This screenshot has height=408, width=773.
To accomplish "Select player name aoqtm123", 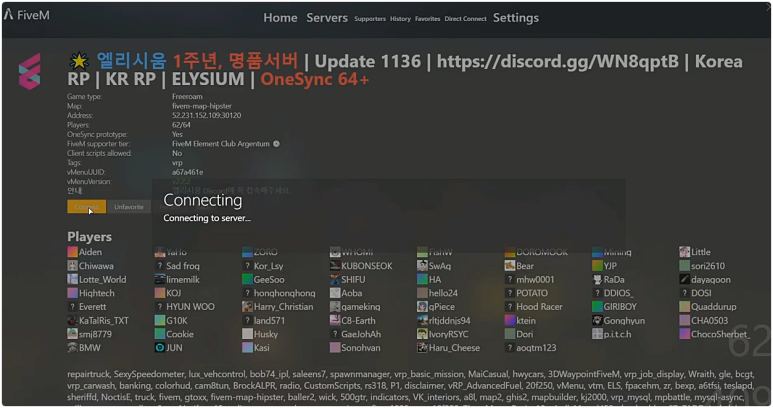I will (x=536, y=348).
